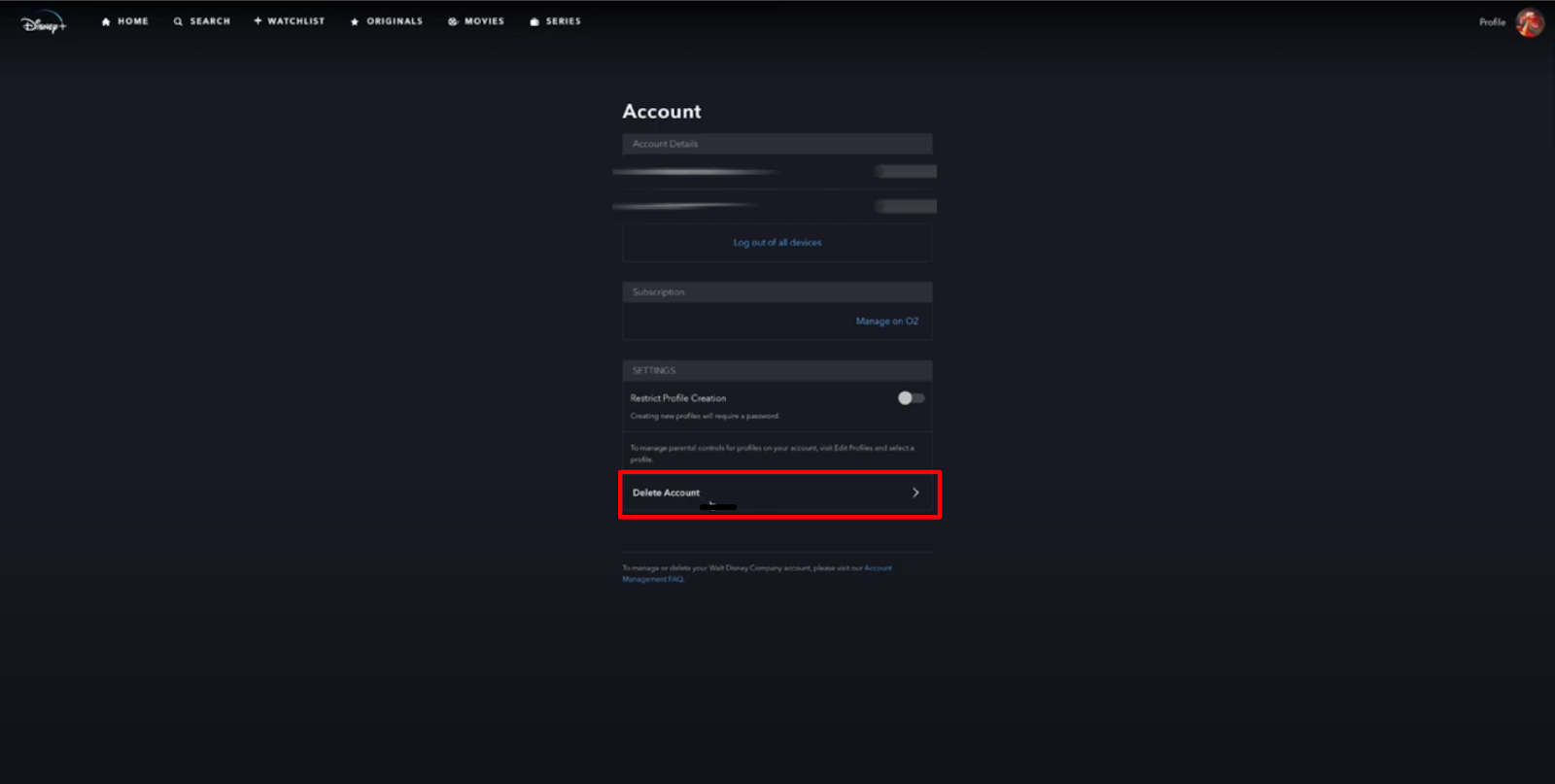Click the Subscription section header
1555x784 pixels.
(777, 292)
